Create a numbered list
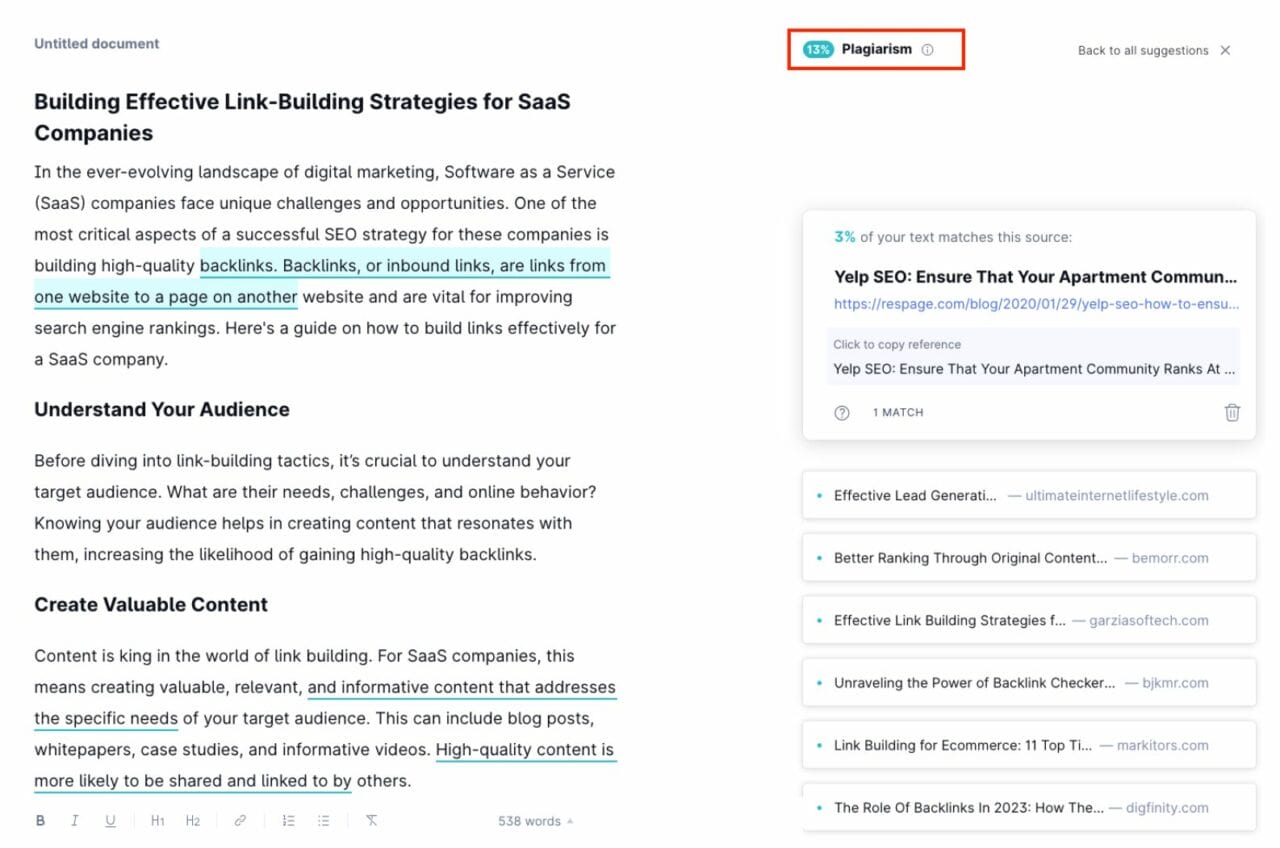The width and height of the screenshot is (1280, 848). point(288,820)
